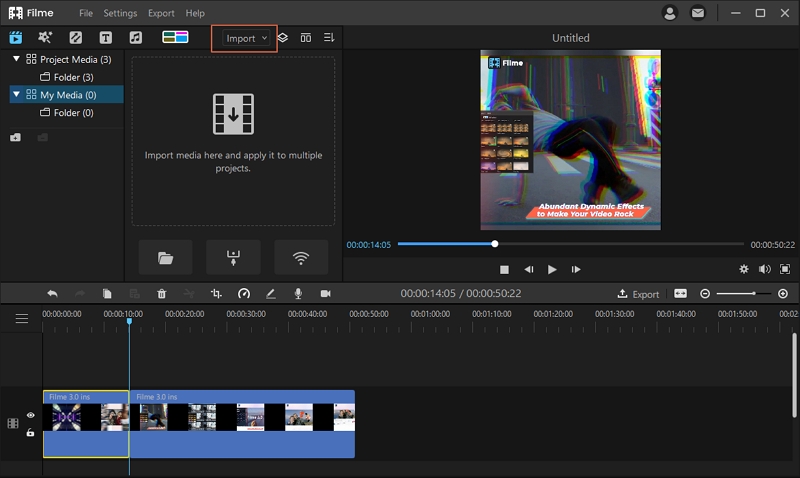Open the Effects tab icon
The image size is (800, 478).
[x=45, y=37]
